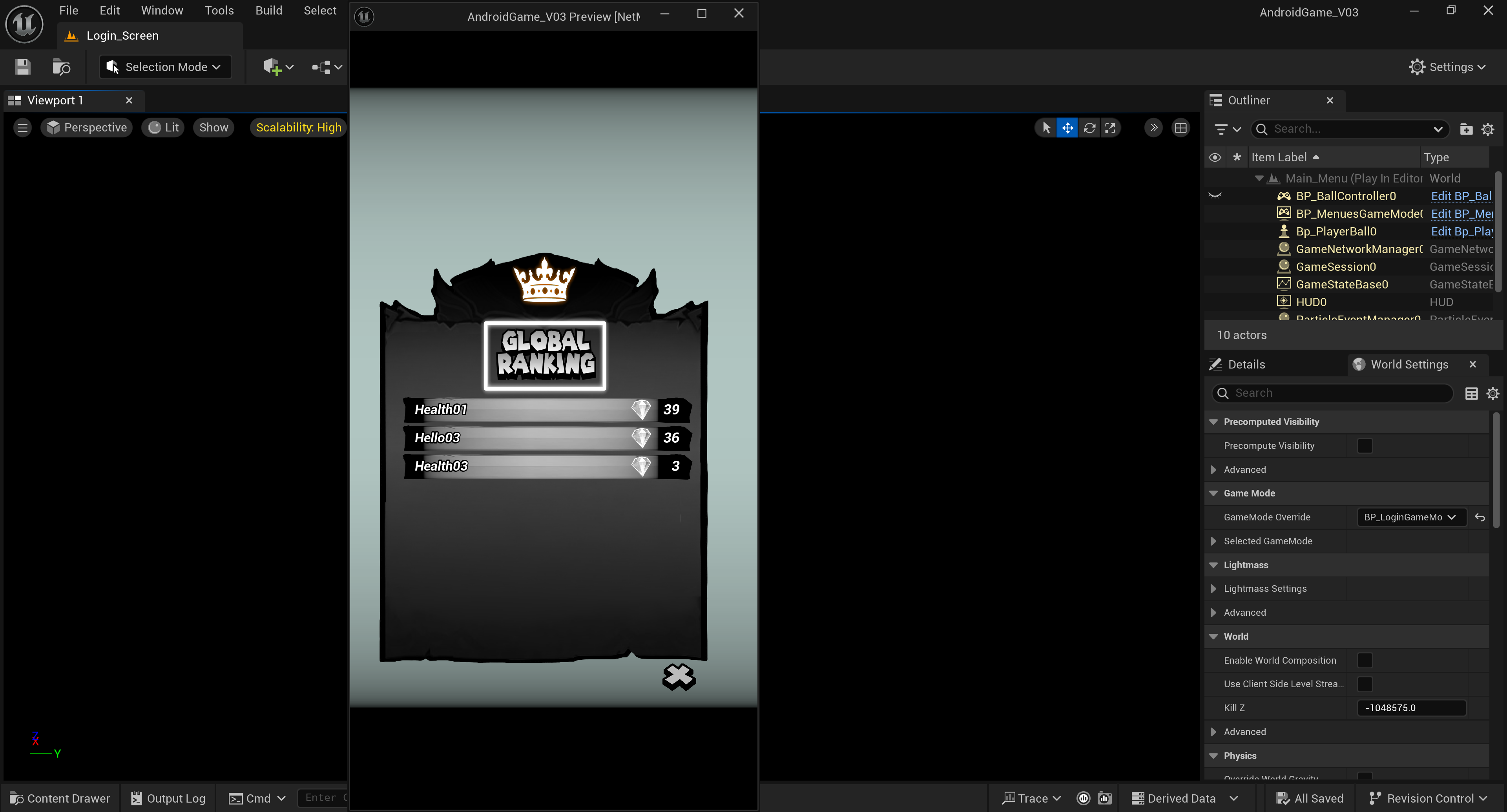Screen dimensions: 1507x812
Task: Toggle visibility eye of BP_BallController0
Action: 1215,196
